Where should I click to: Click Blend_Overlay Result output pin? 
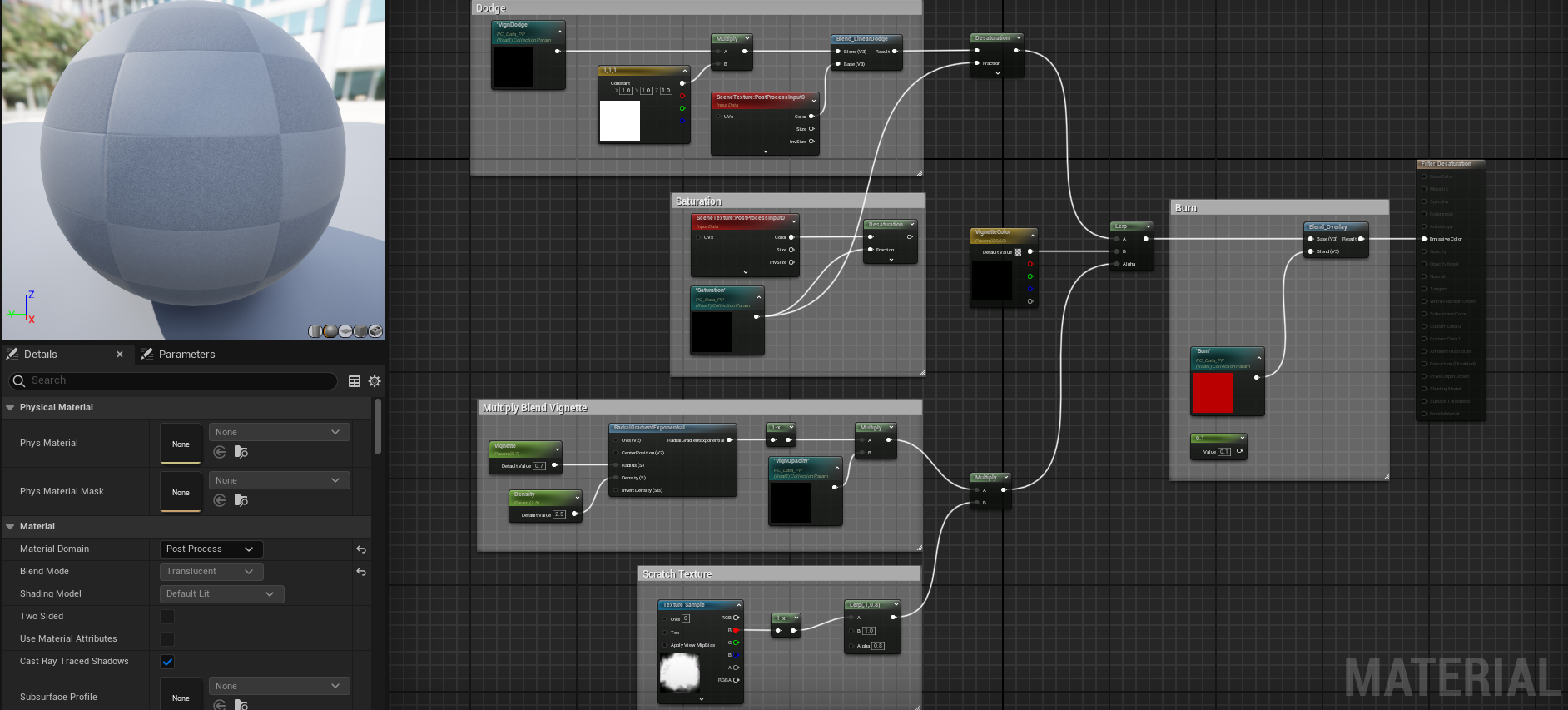(1361, 239)
